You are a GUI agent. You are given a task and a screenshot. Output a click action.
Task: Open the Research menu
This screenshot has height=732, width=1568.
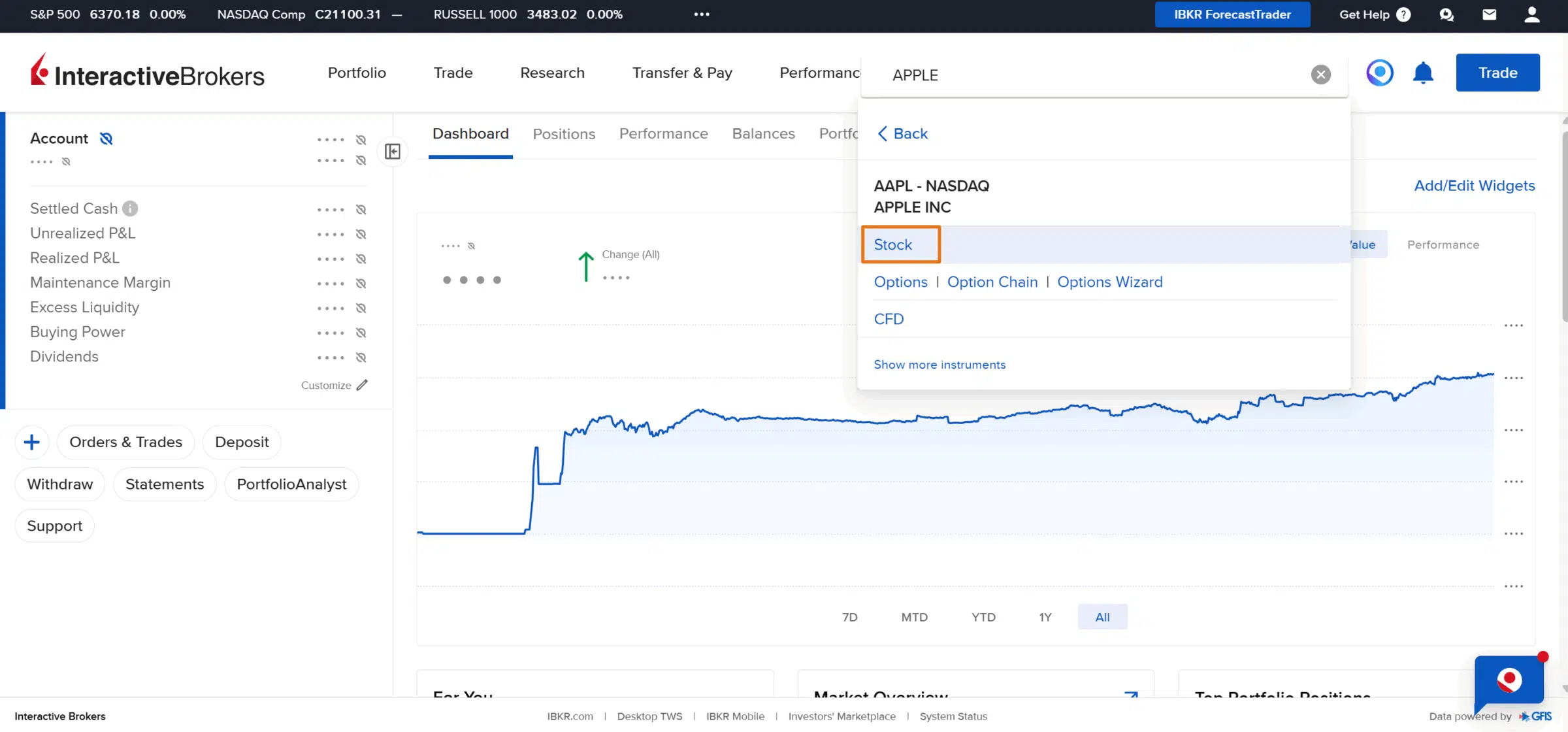[x=552, y=73]
